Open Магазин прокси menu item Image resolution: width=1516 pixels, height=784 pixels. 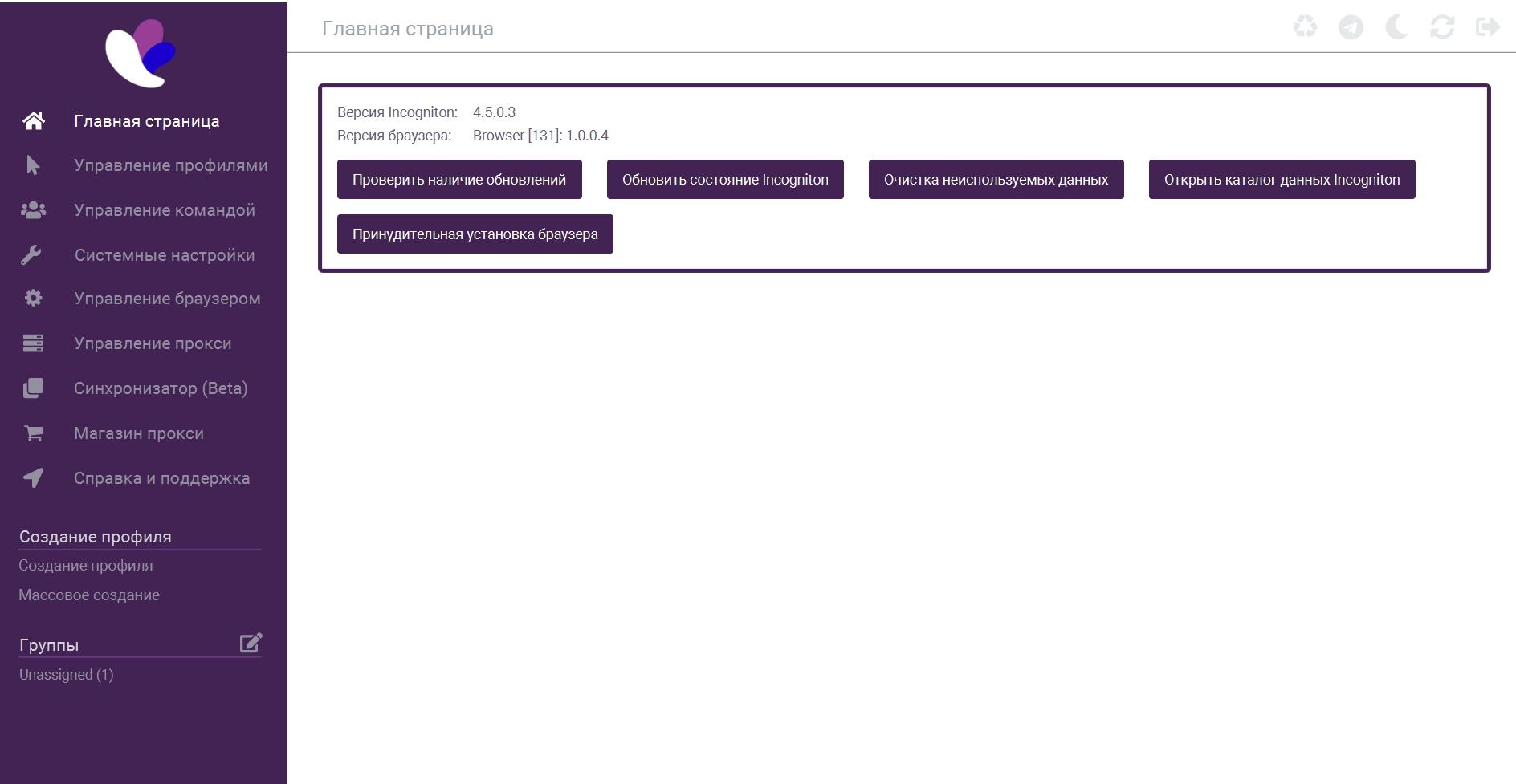point(139,433)
